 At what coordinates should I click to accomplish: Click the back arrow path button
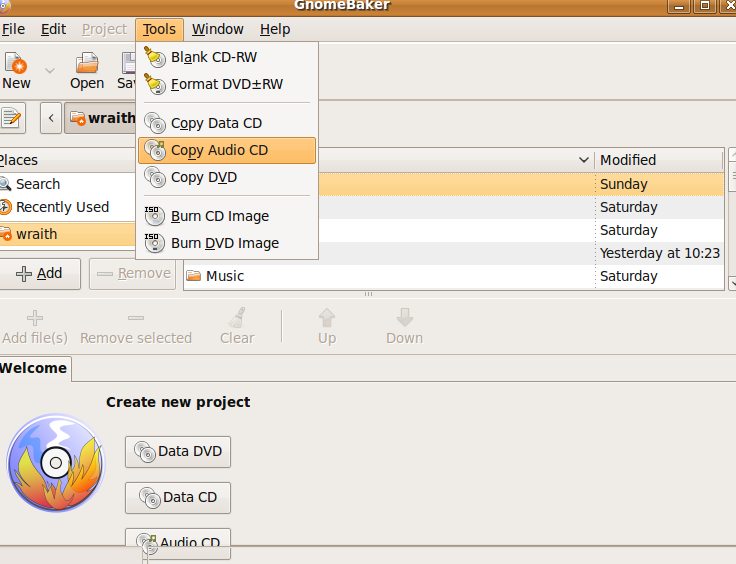(x=51, y=118)
